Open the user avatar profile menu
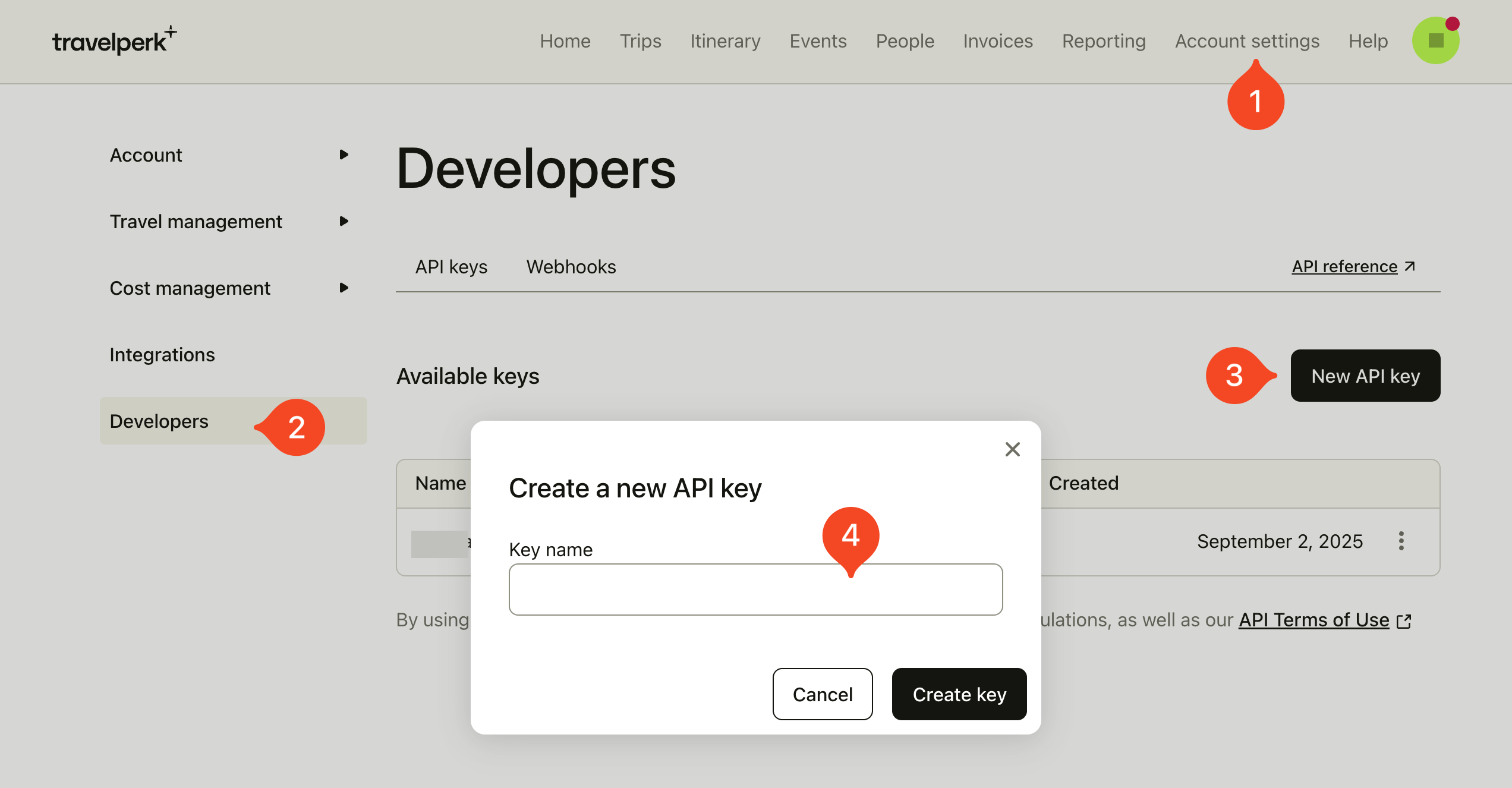The height and width of the screenshot is (788, 1512). (1435, 40)
